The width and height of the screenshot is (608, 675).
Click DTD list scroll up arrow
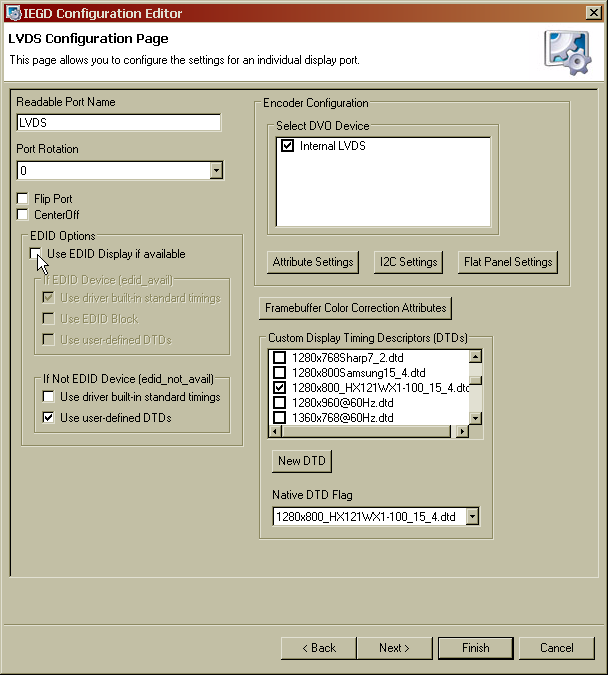tap(475, 356)
